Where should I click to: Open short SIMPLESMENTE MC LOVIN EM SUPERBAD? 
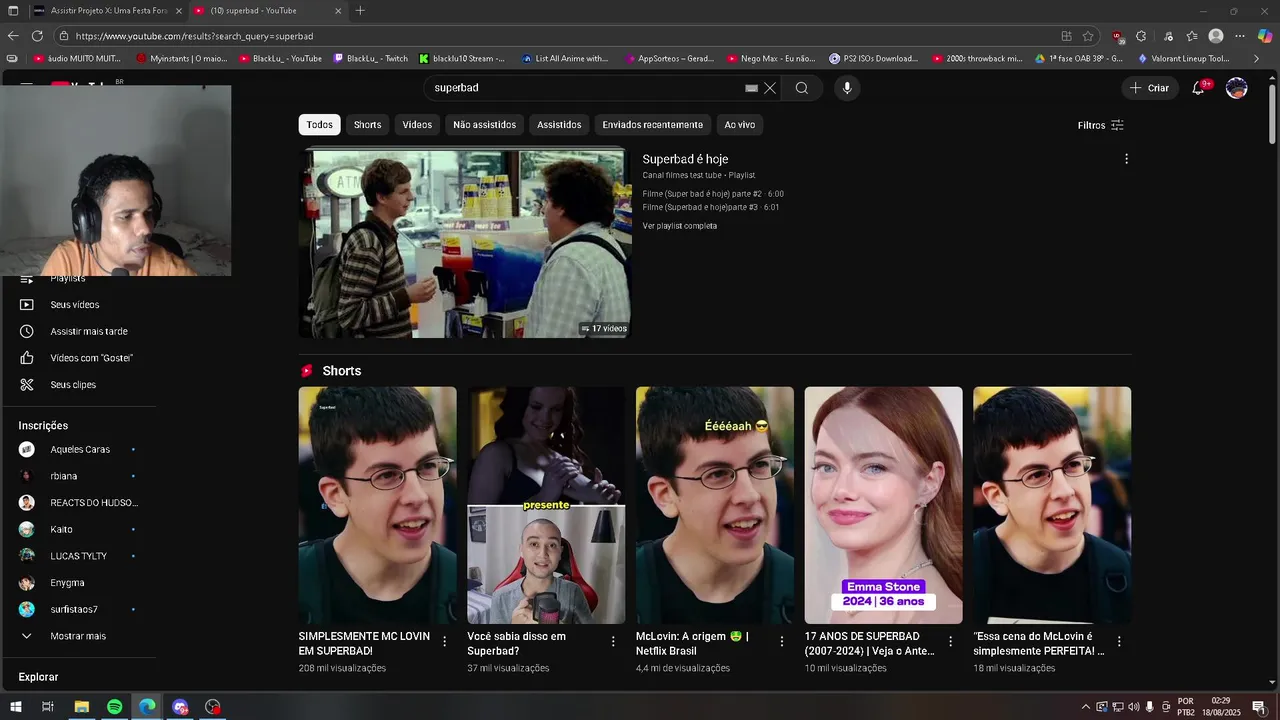pyautogui.click(x=377, y=505)
